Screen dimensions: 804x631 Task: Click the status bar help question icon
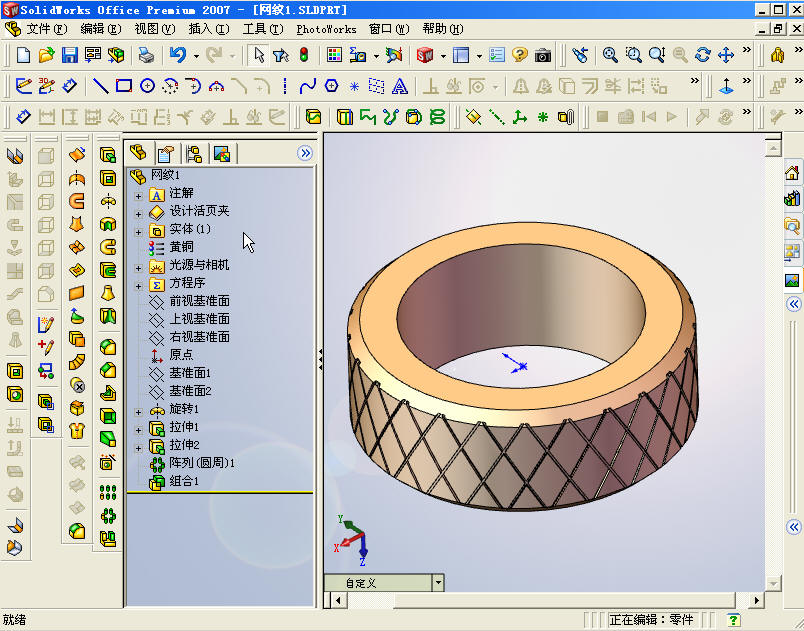coord(734,620)
